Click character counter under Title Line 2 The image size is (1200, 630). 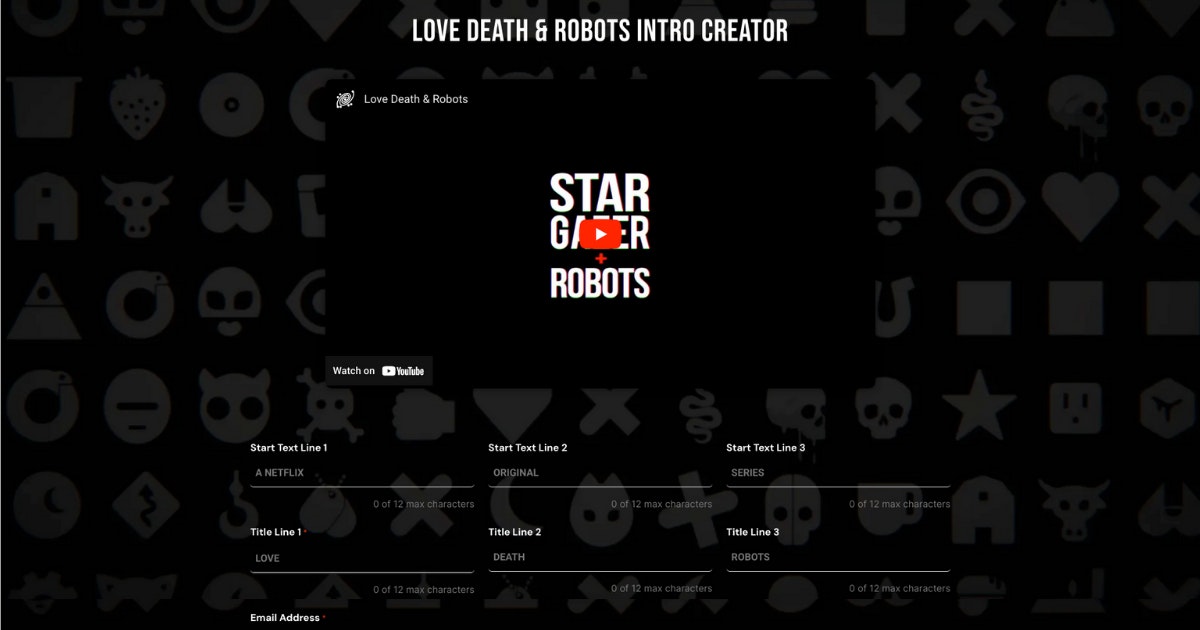662,588
